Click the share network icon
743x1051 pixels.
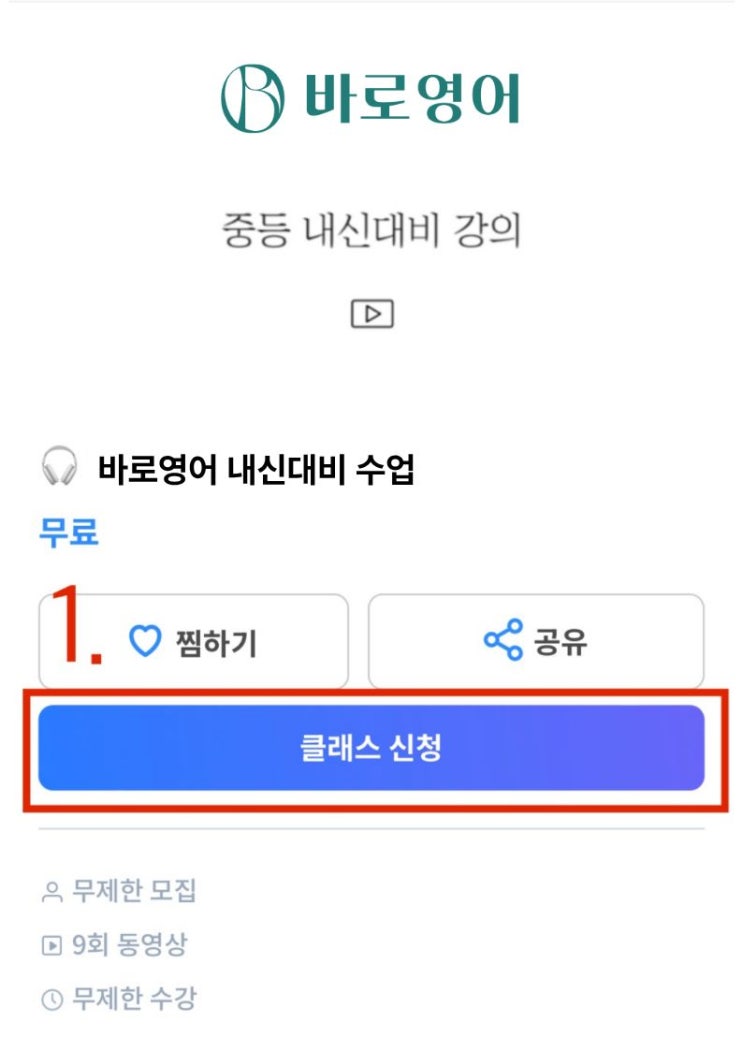click(x=503, y=640)
